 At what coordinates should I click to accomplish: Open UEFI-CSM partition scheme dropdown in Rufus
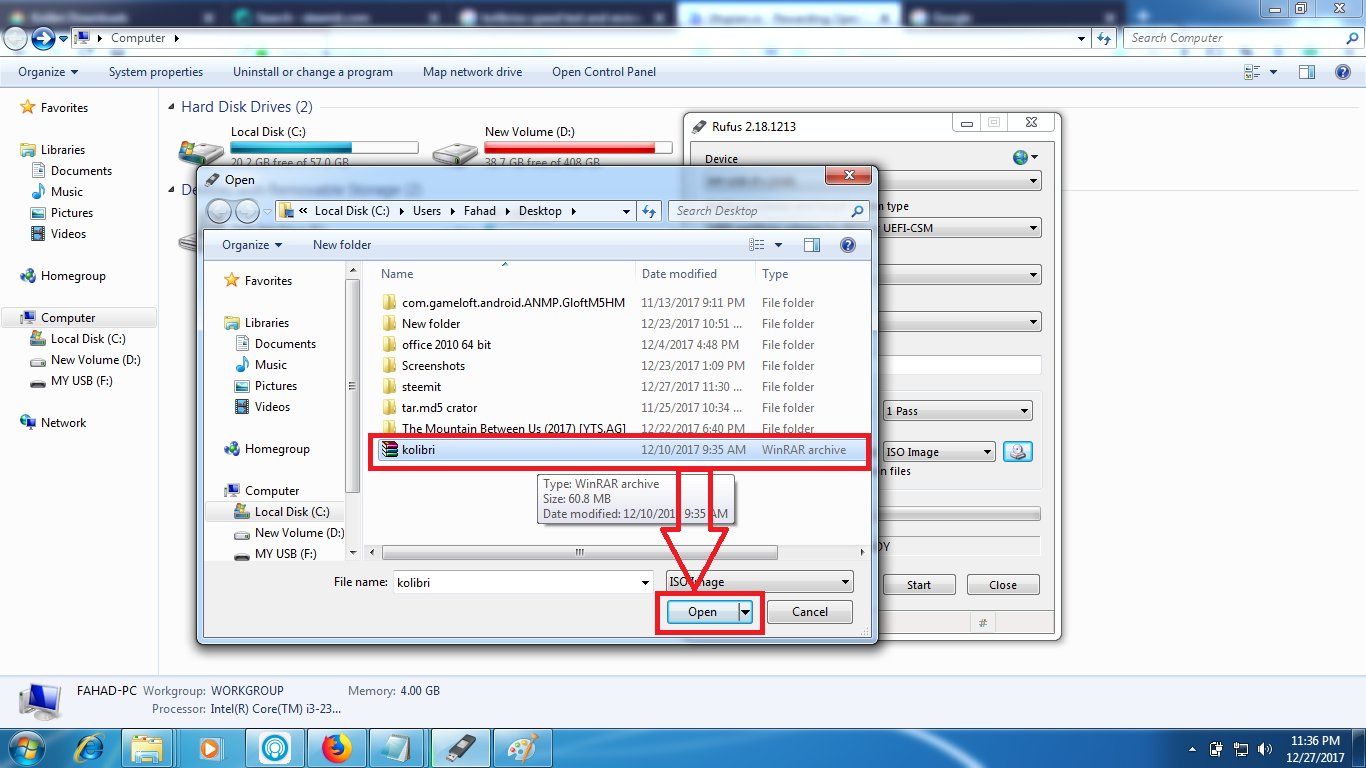(961, 228)
